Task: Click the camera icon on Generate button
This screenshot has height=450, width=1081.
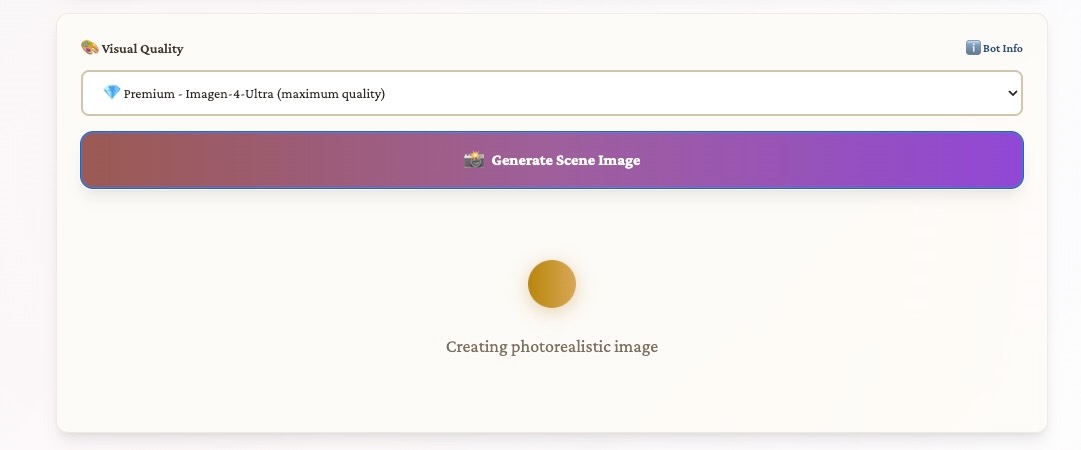Action: coord(474,160)
